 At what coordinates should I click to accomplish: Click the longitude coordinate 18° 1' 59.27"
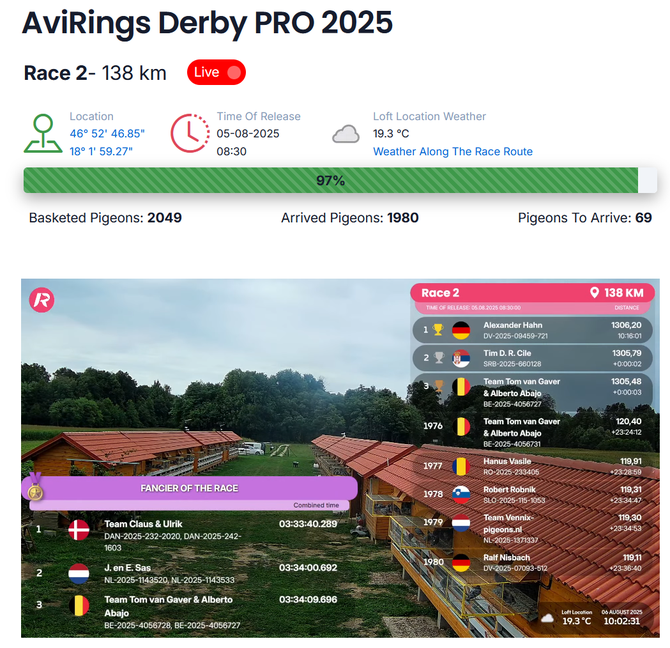click(101, 152)
